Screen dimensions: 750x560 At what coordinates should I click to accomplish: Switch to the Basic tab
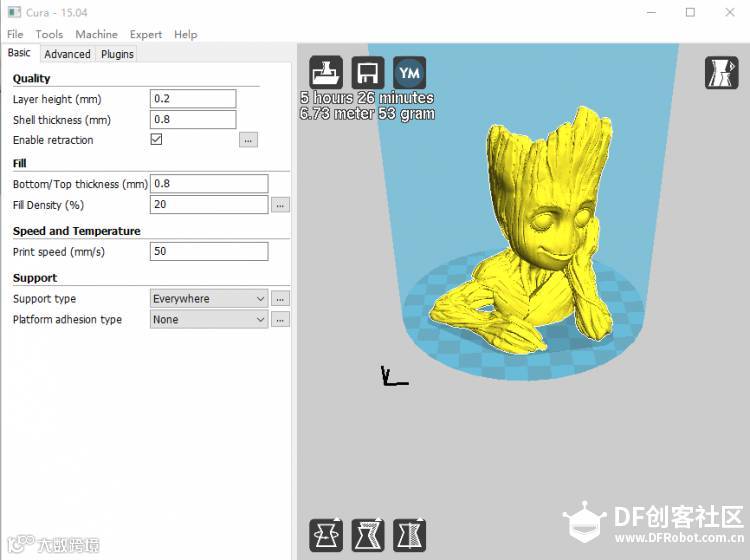click(19, 53)
